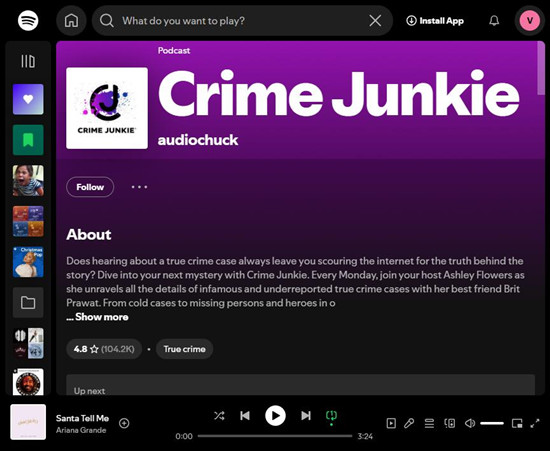Show lyrics via microphone icon
550x451 pixels.
409,423
